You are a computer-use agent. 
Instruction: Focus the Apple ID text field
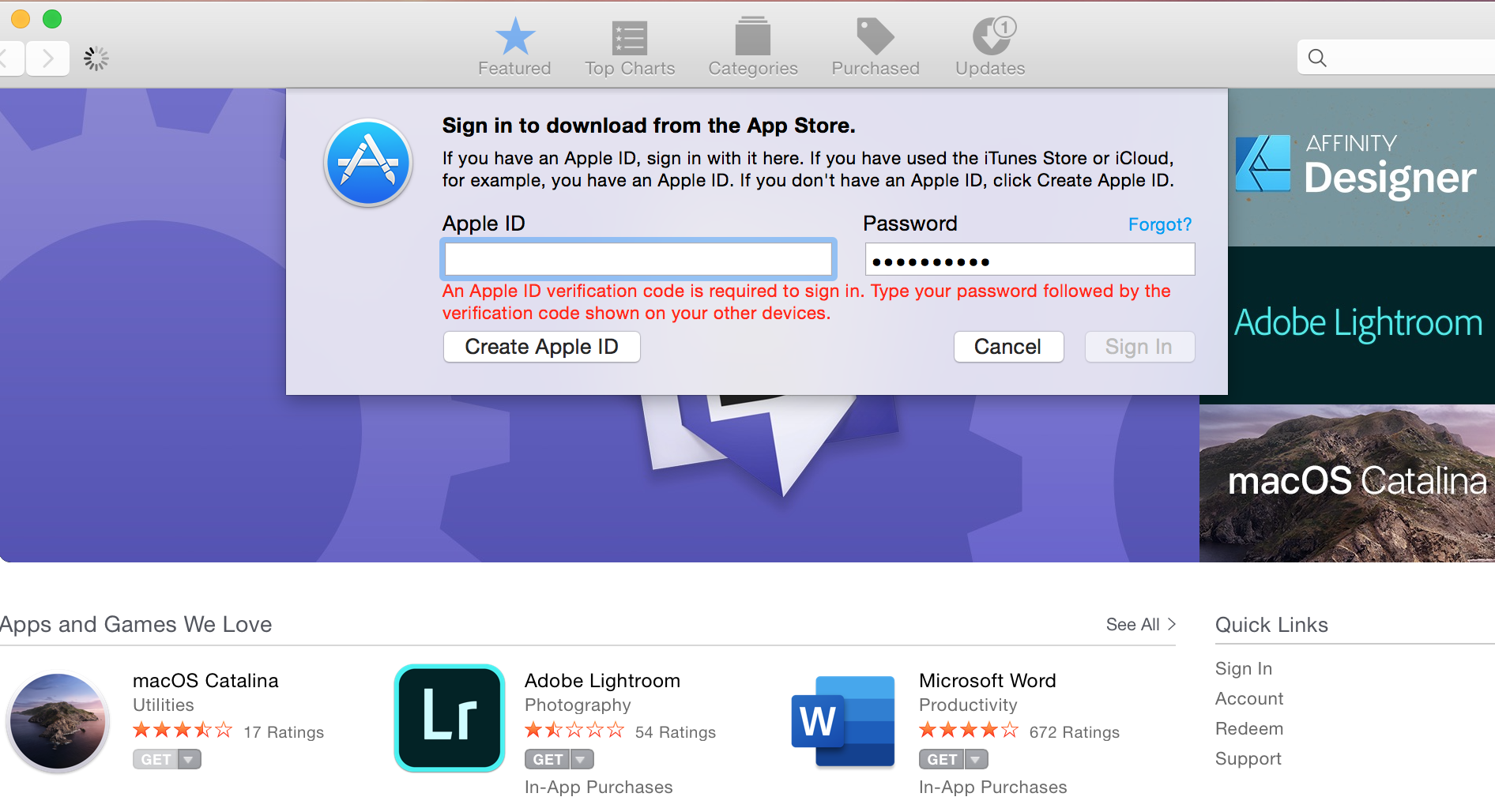(x=638, y=259)
